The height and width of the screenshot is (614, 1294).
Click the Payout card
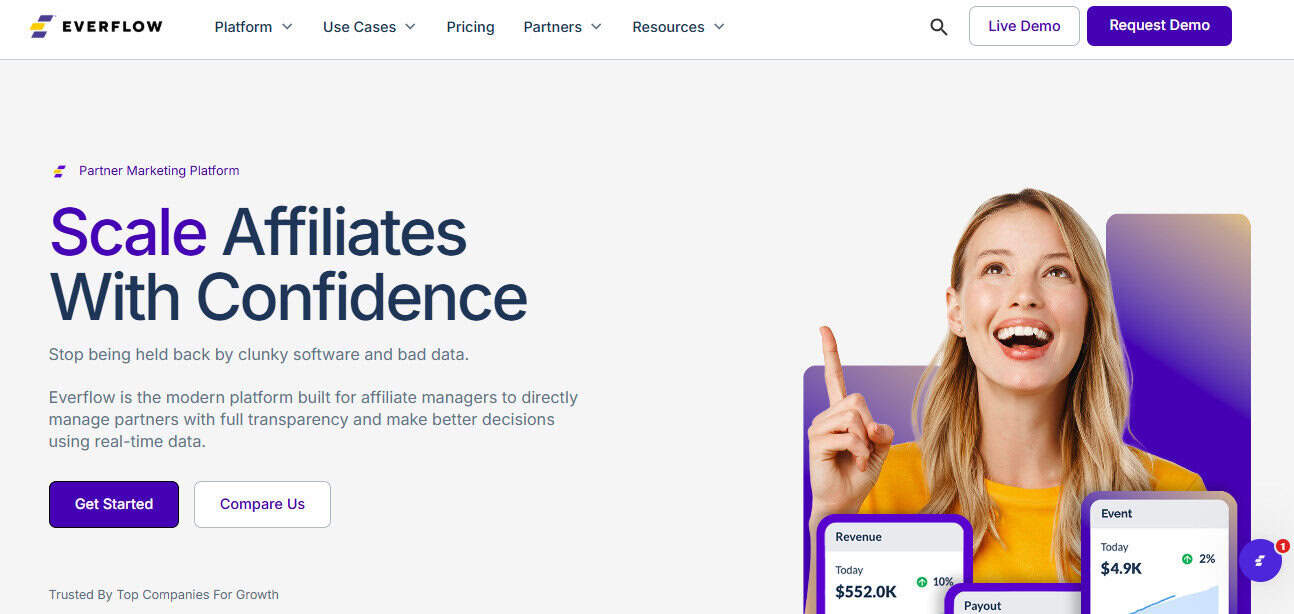click(1010, 602)
